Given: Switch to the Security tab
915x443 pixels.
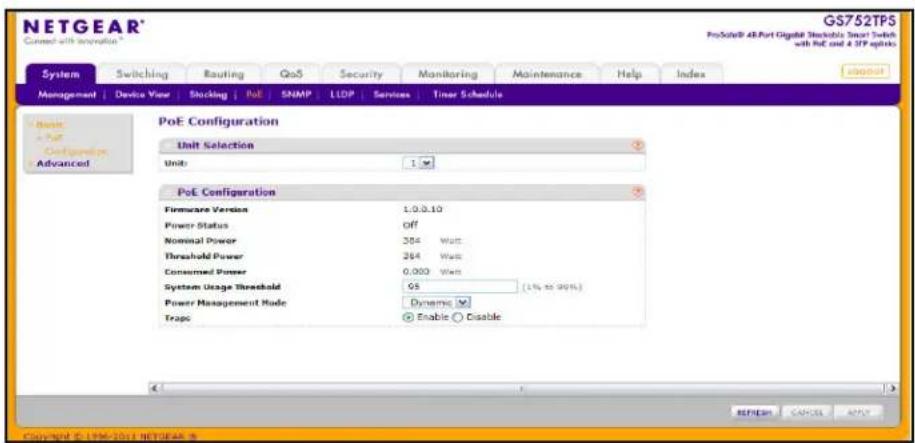Looking at the screenshot, I should tap(361, 75).
